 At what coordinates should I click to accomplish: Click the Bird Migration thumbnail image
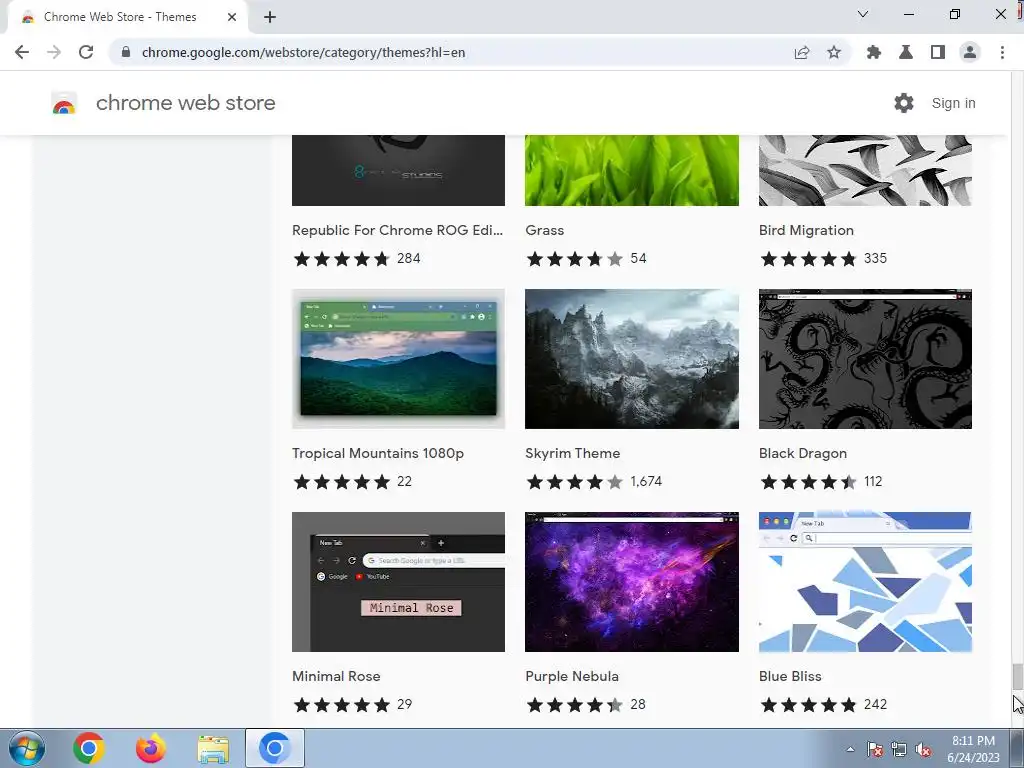coord(865,170)
